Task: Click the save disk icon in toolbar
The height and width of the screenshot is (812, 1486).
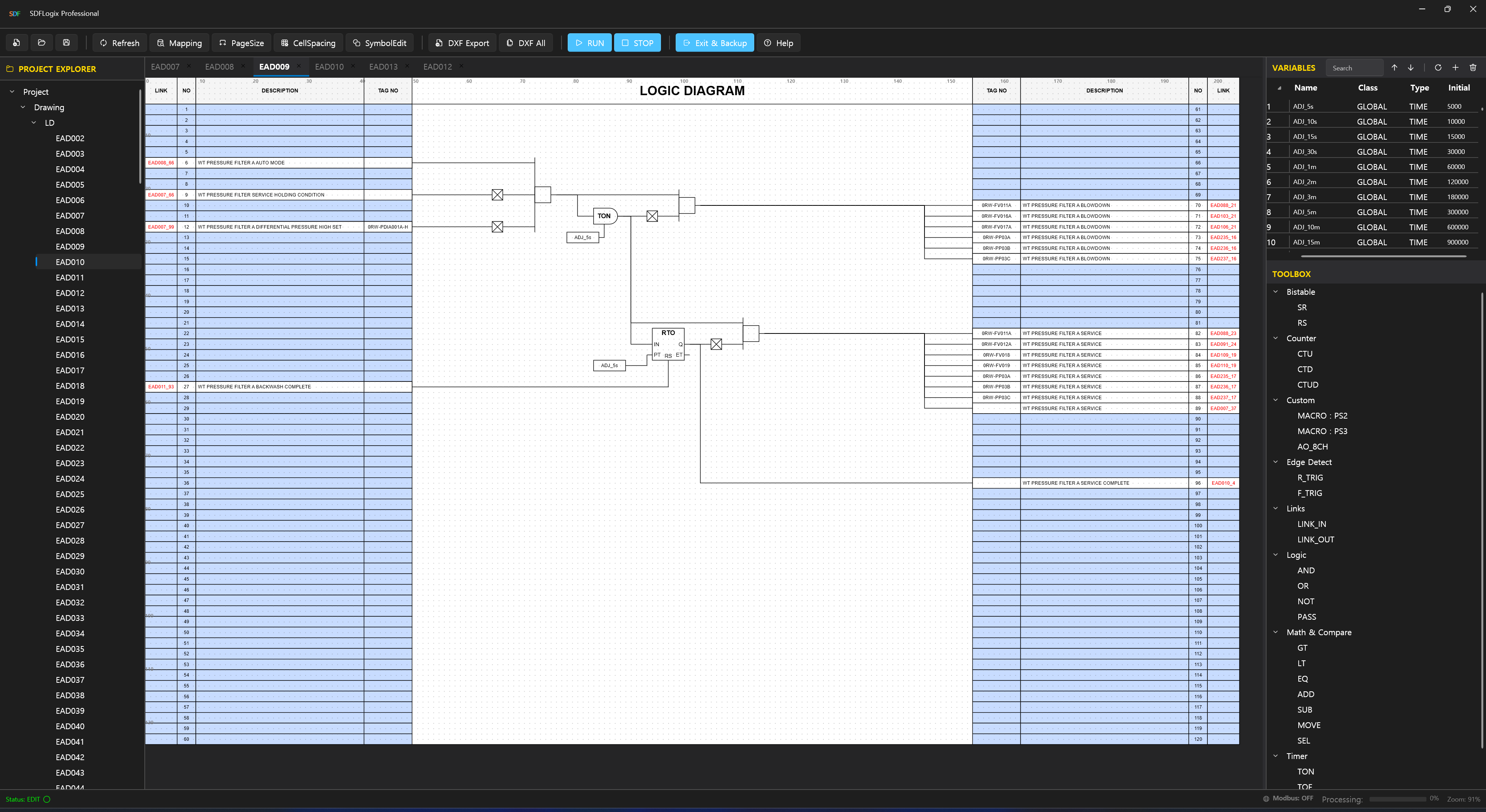Action: (x=66, y=43)
